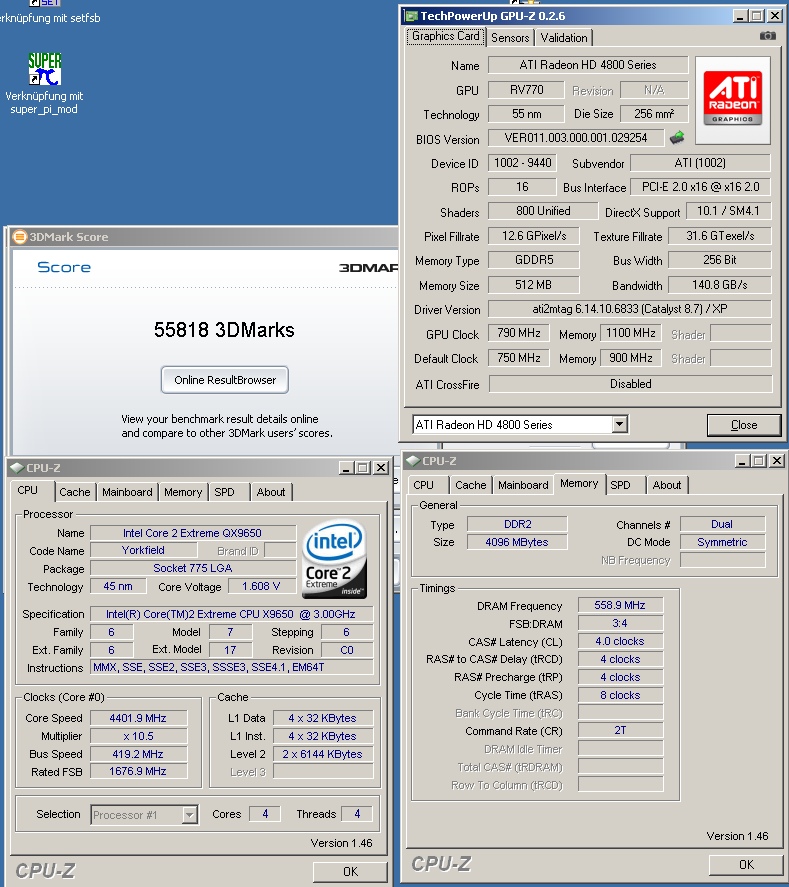Close the left CPU-Z window
Viewport: 789px width, 887px height.
click(x=381, y=468)
